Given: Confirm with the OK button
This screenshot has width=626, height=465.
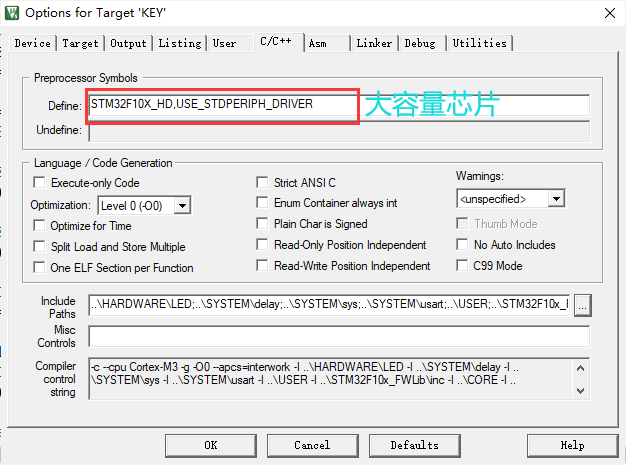Looking at the screenshot, I should [211, 445].
